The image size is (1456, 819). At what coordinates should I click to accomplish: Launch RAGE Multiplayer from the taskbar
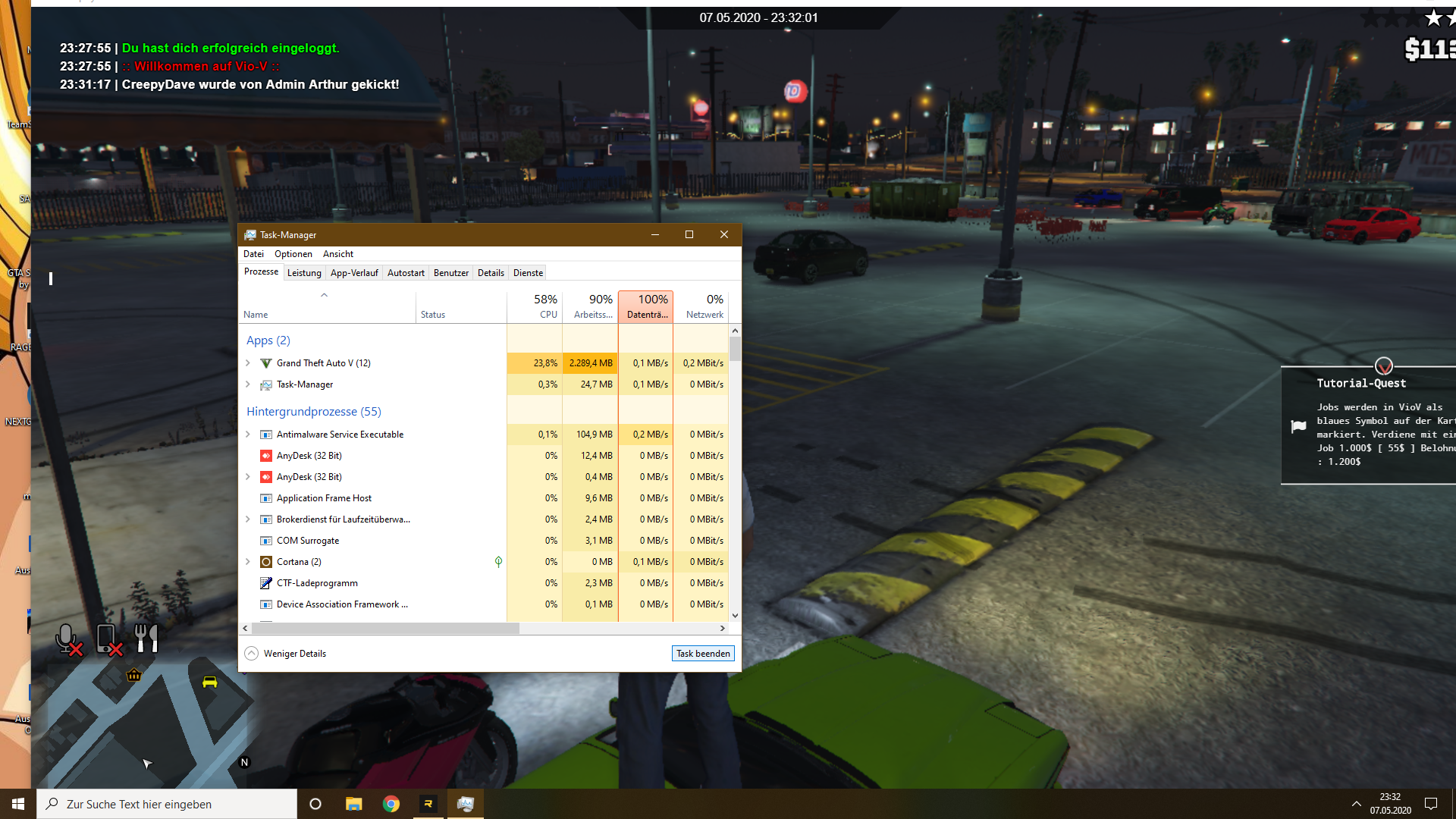click(428, 803)
